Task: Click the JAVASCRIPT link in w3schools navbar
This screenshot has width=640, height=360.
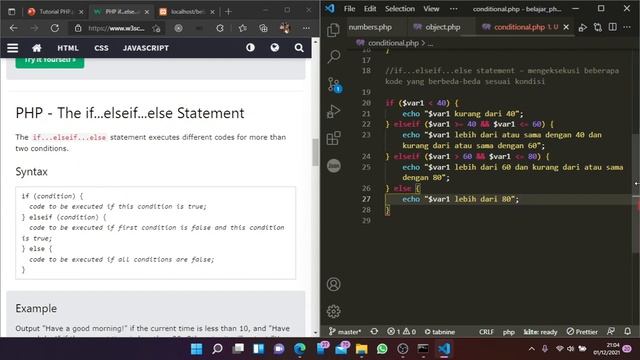Action: pyautogui.click(x=146, y=48)
